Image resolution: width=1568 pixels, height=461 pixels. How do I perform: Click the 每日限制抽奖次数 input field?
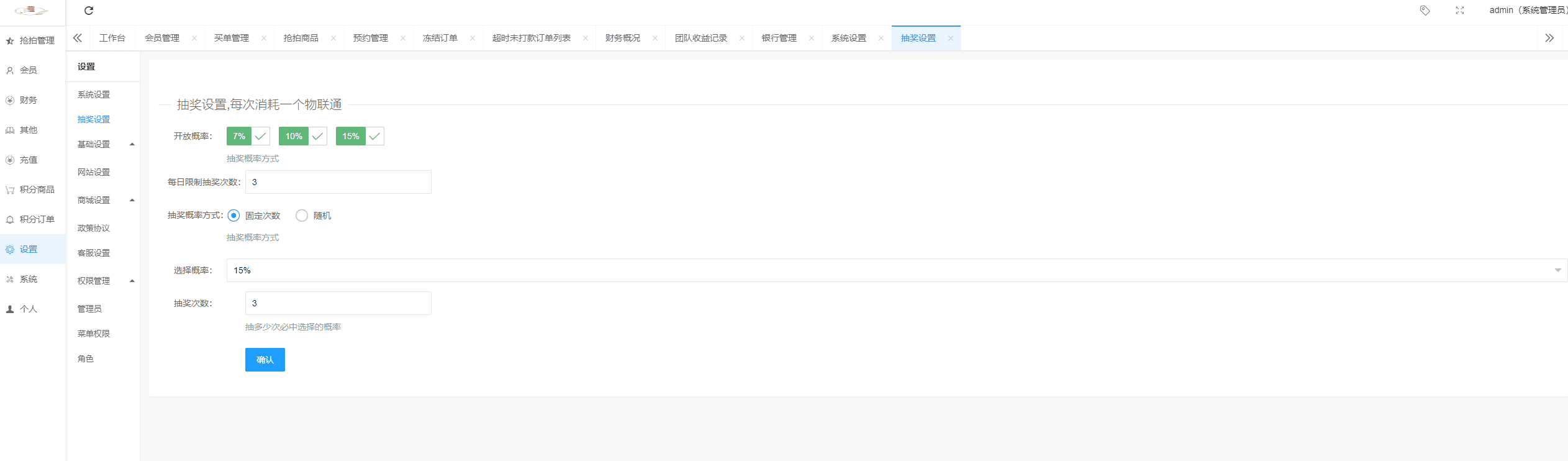coord(338,182)
